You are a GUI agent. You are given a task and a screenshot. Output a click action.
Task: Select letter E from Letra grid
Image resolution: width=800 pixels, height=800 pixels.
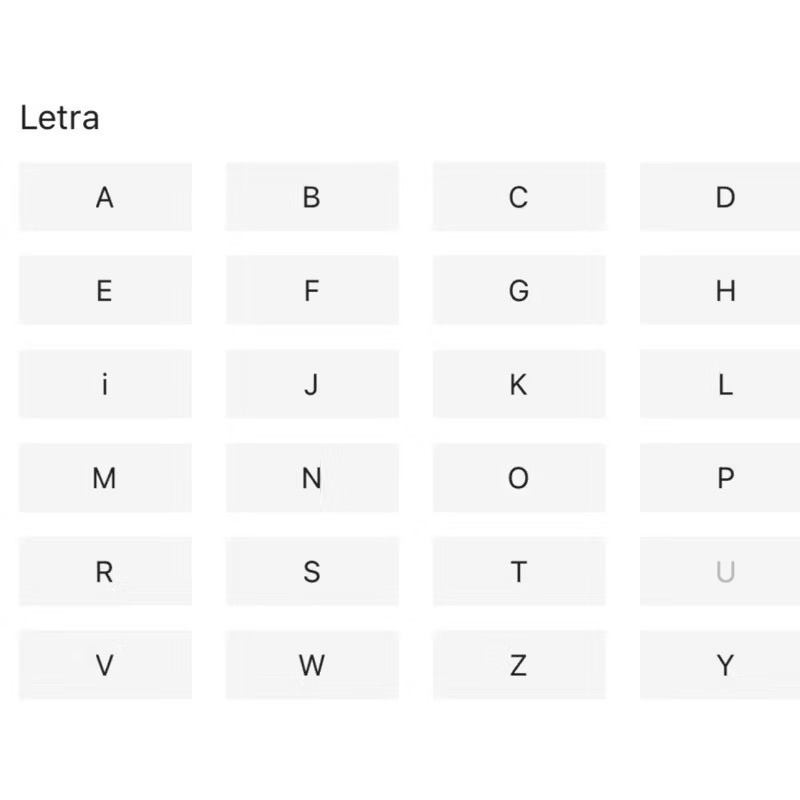(x=105, y=291)
